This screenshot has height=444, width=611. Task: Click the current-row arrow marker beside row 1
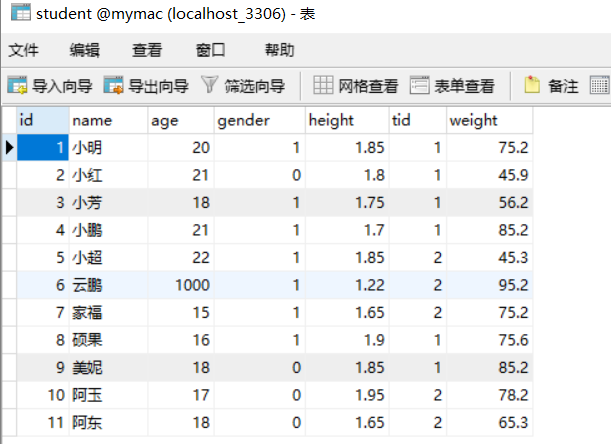coord(9,147)
